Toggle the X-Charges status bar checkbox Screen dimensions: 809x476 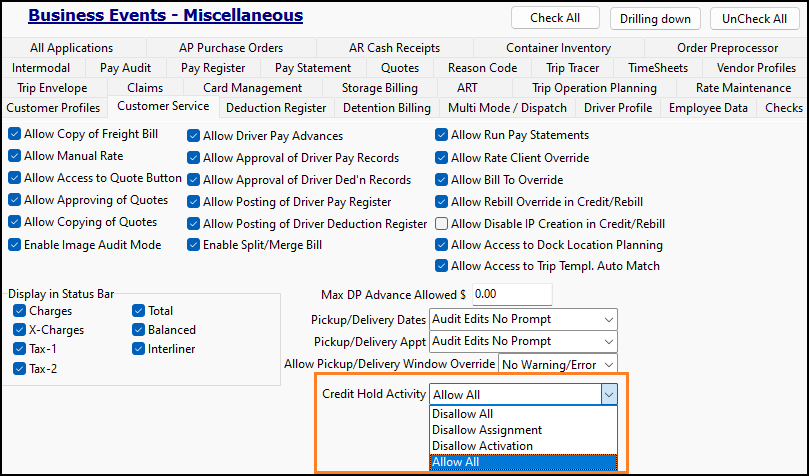point(20,330)
